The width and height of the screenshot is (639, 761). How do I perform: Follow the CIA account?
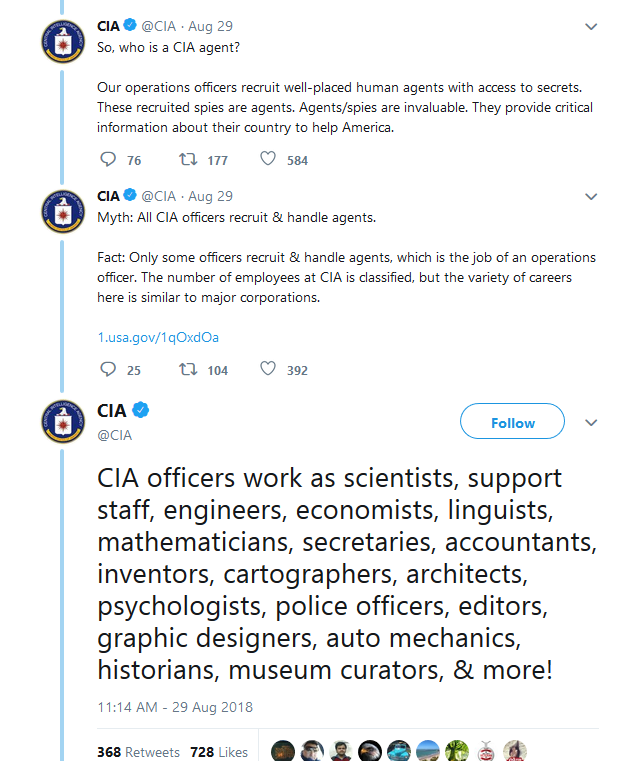coord(512,423)
